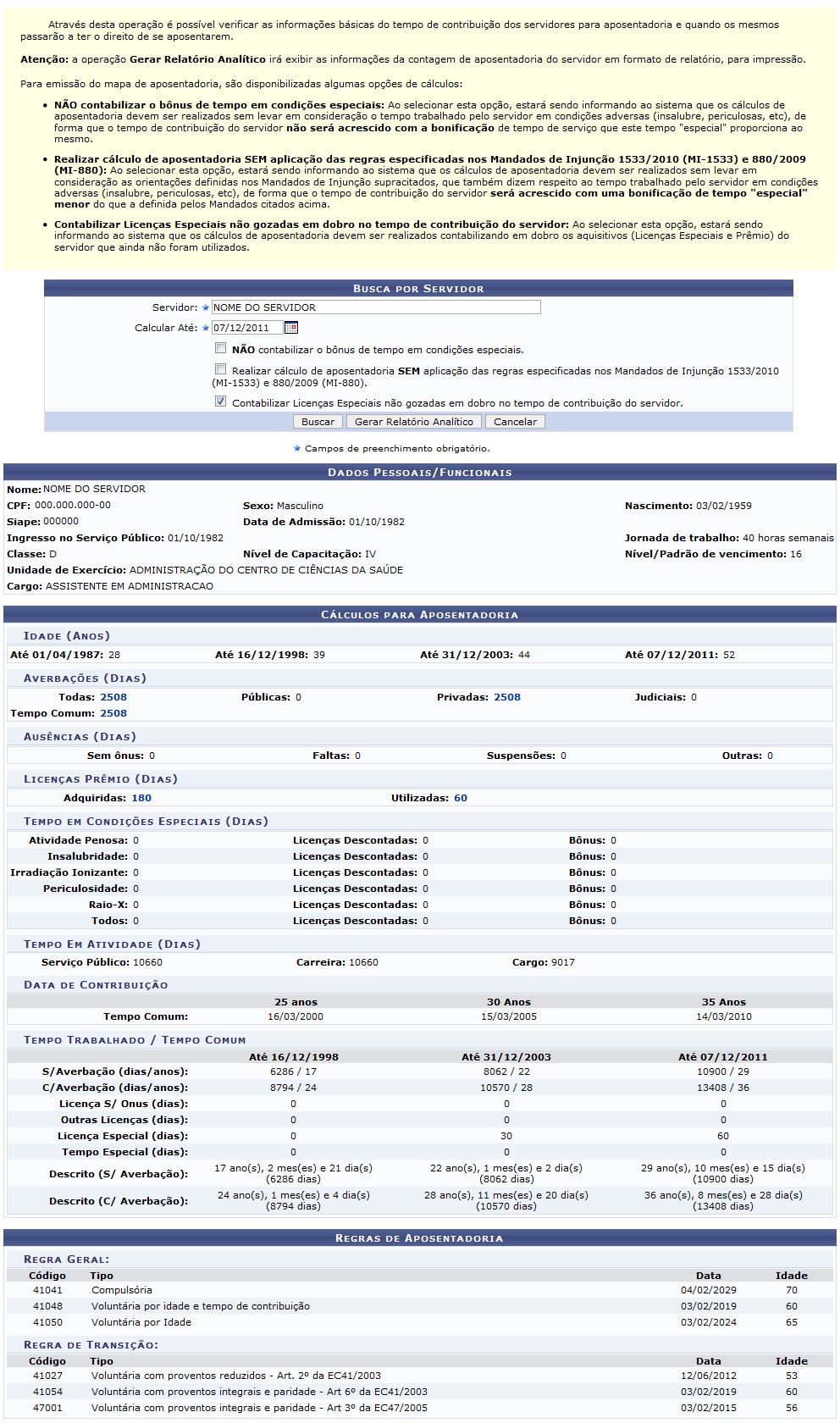Click the Buscar button
This screenshot has height=1423, width=840.
[x=318, y=422]
